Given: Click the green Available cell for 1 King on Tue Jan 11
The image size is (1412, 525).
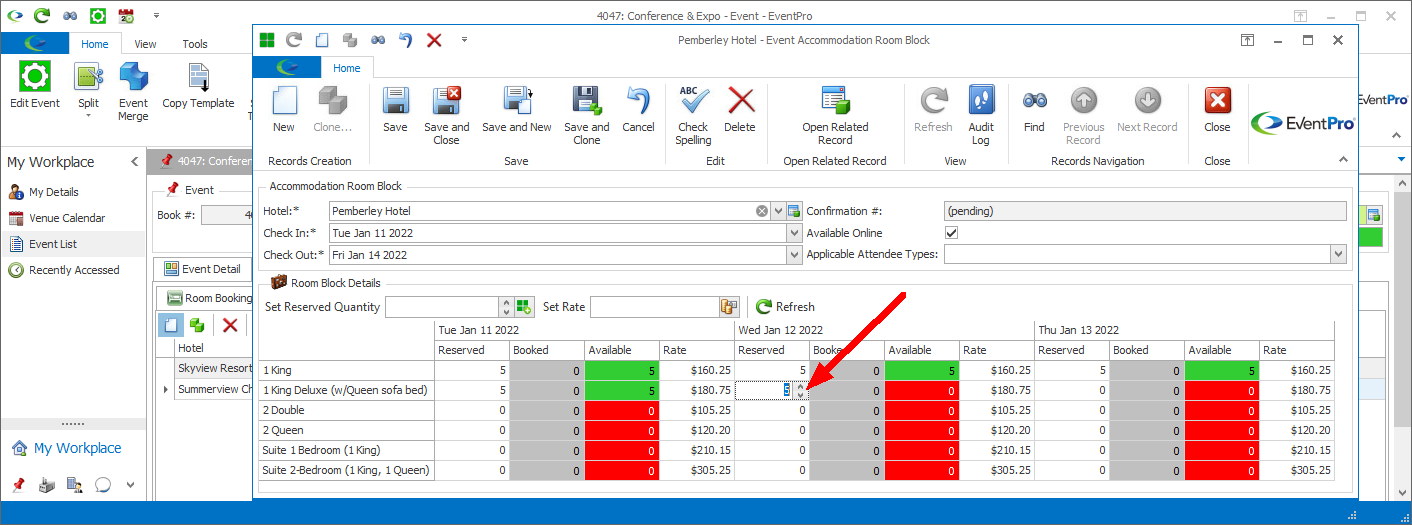Looking at the screenshot, I should pos(622,370).
